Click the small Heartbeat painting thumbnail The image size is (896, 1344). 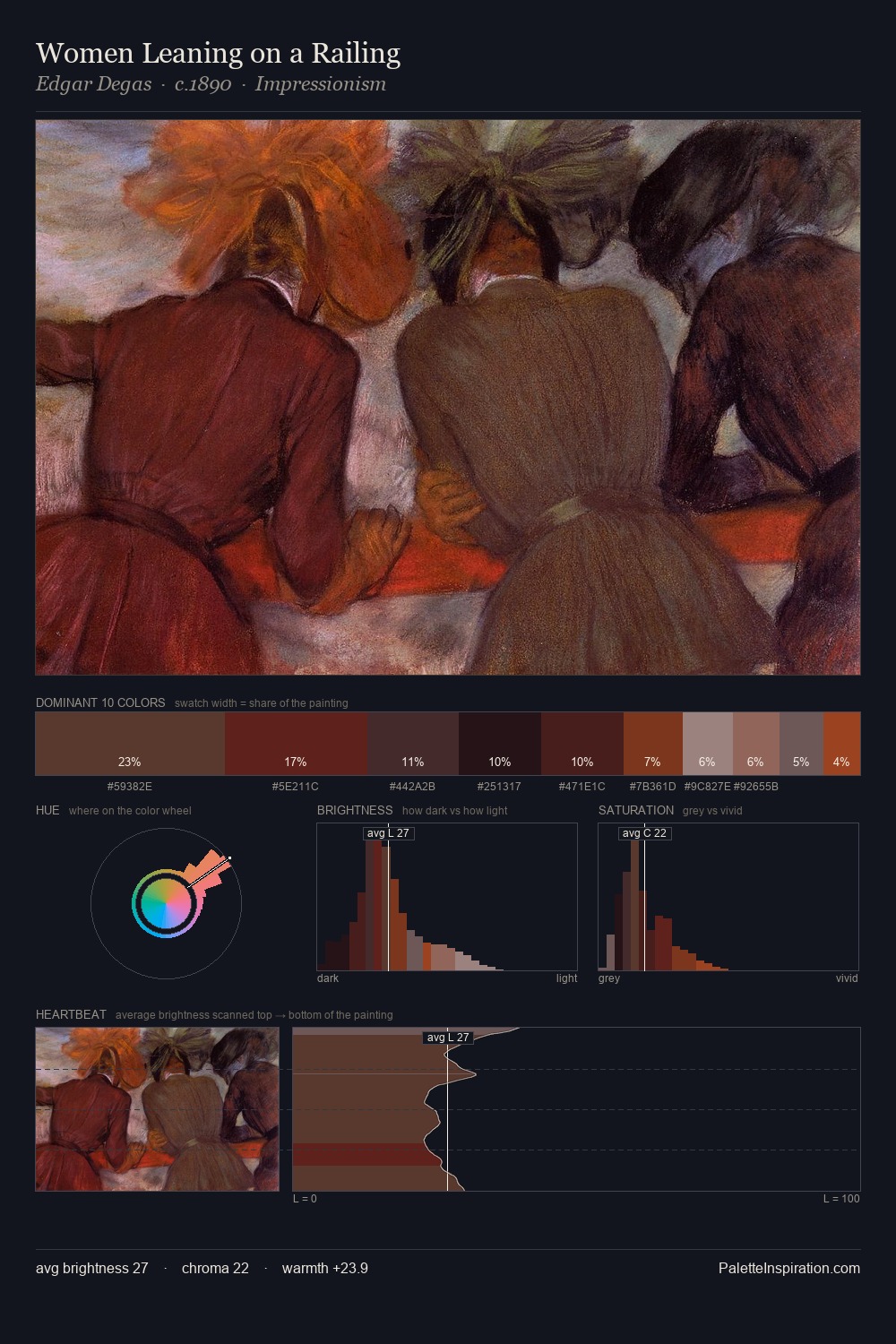point(157,1109)
